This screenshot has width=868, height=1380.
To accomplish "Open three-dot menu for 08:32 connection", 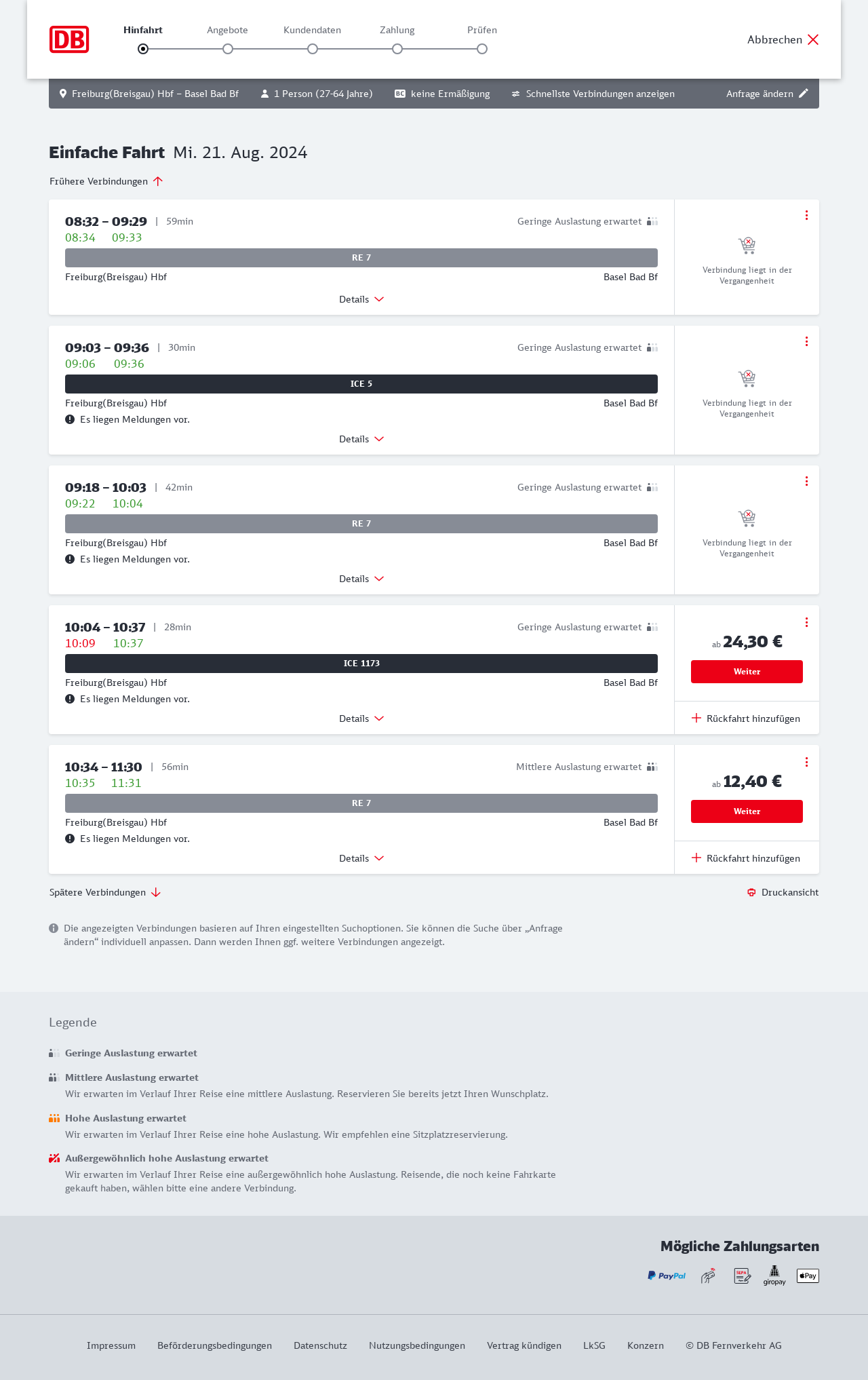I will click(806, 215).
